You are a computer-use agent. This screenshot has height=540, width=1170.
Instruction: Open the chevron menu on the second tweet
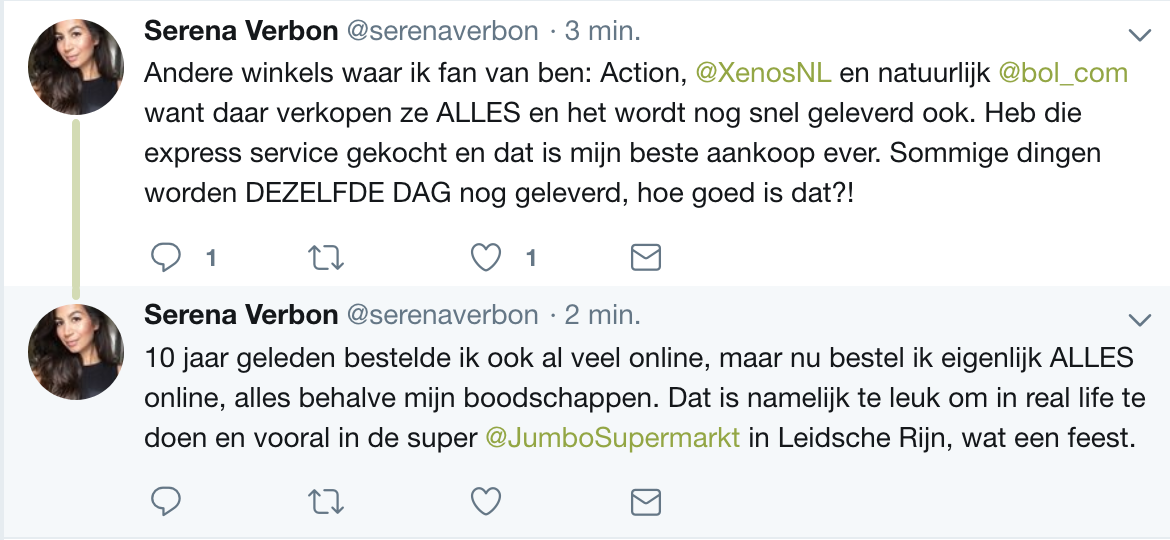point(1139,320)
